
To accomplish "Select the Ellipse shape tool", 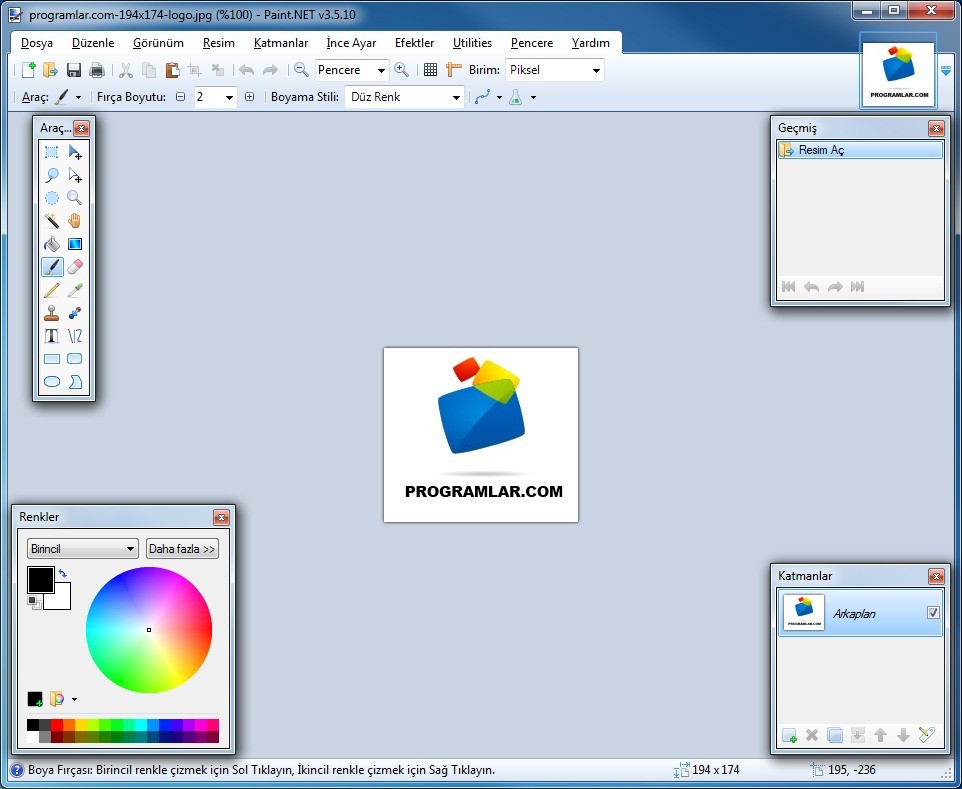I will pos(52,382).
